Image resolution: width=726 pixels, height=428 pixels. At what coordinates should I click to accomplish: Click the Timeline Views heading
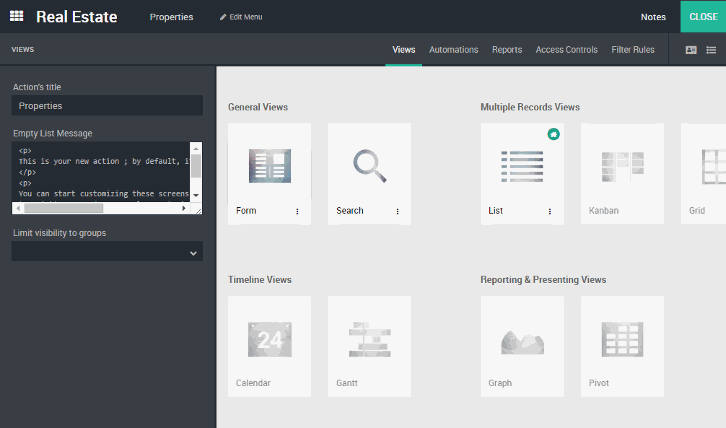tap(260, 280)
